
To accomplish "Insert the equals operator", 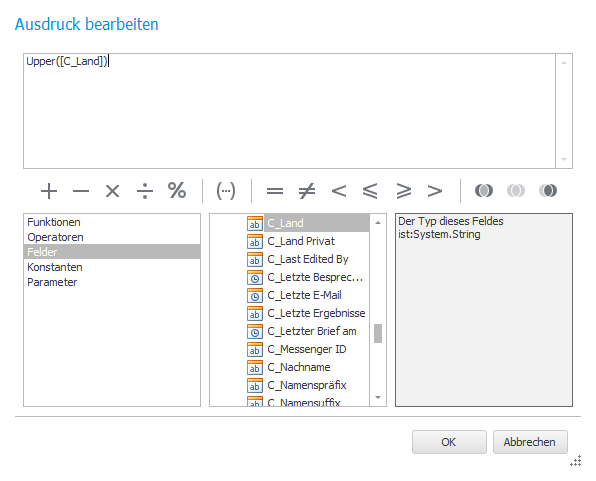I will [275, 190].
